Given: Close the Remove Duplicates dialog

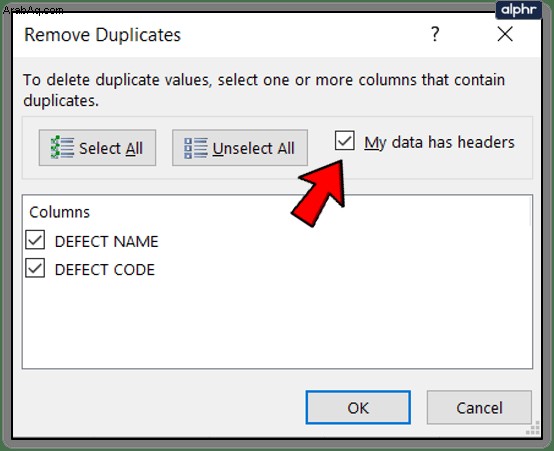Looking at the screenshot, I should coord(505,34).
